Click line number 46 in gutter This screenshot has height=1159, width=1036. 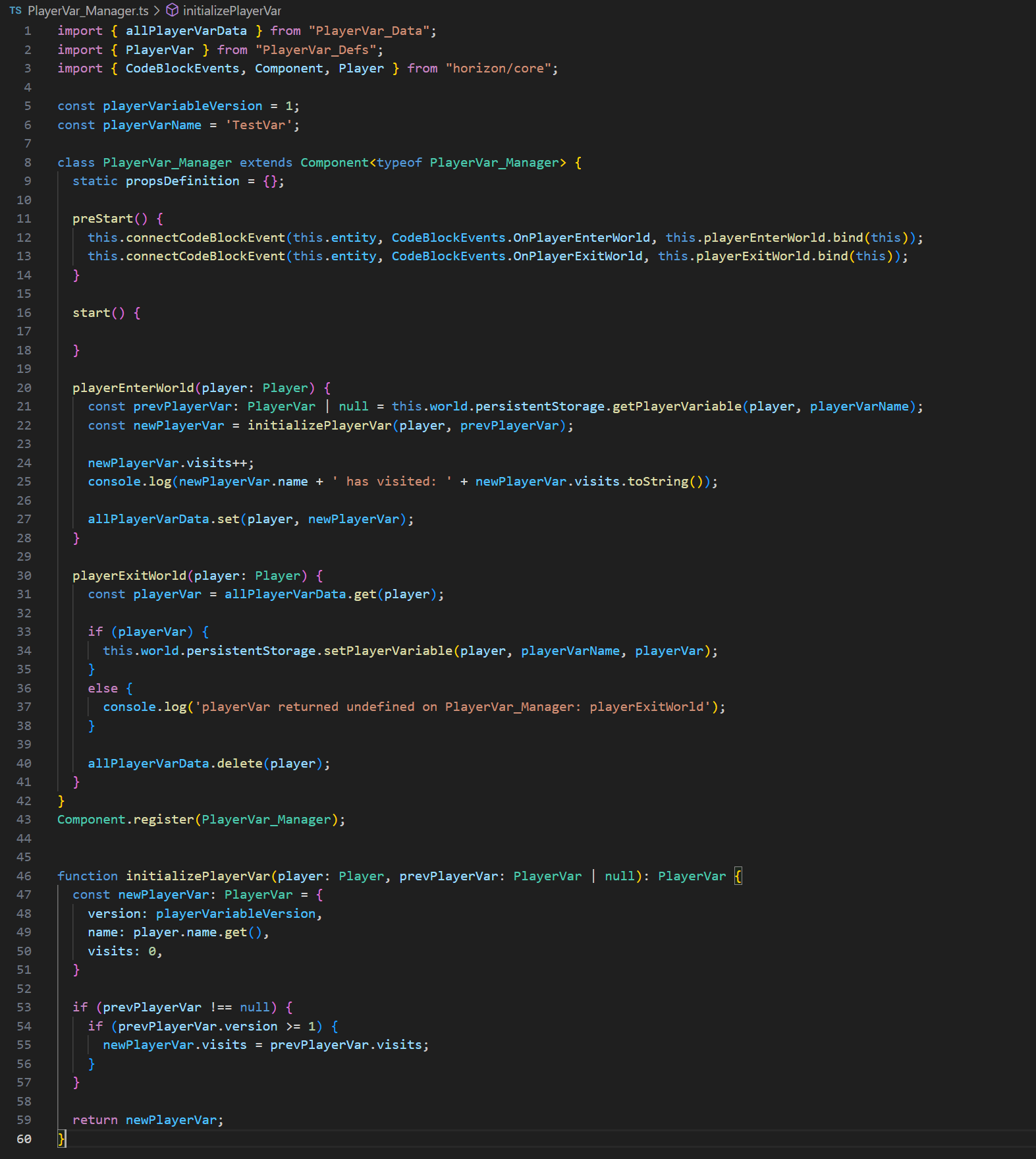[x=24, y=876]
